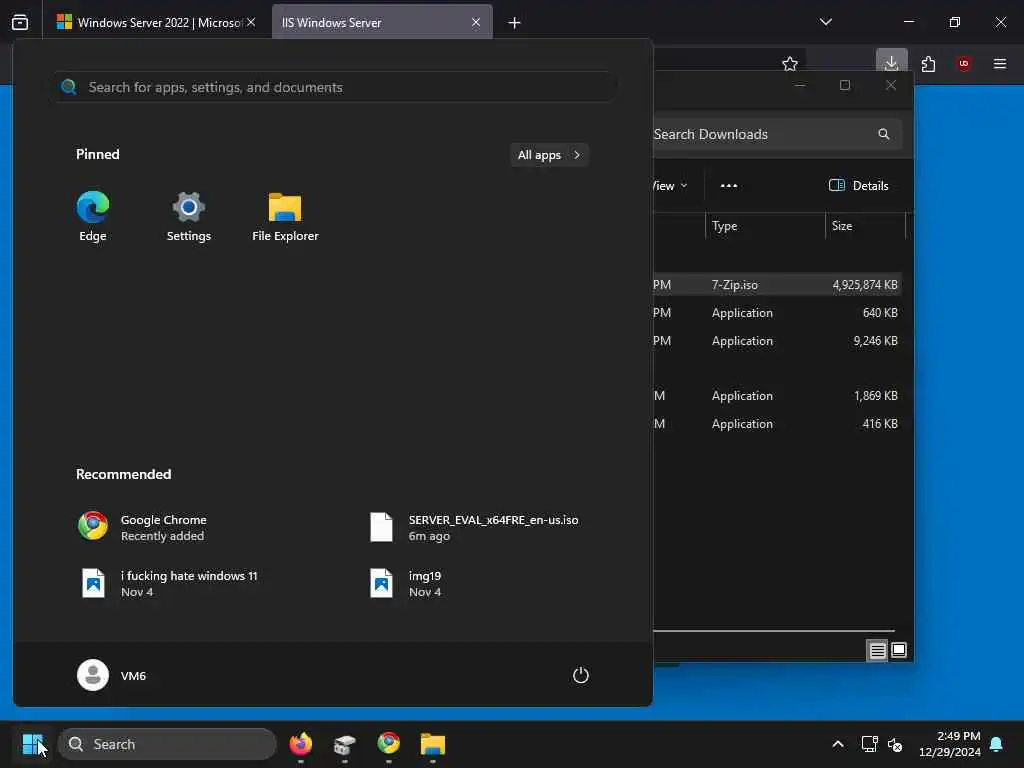Select the 7-Zip.iso file row

coord(777,285)
